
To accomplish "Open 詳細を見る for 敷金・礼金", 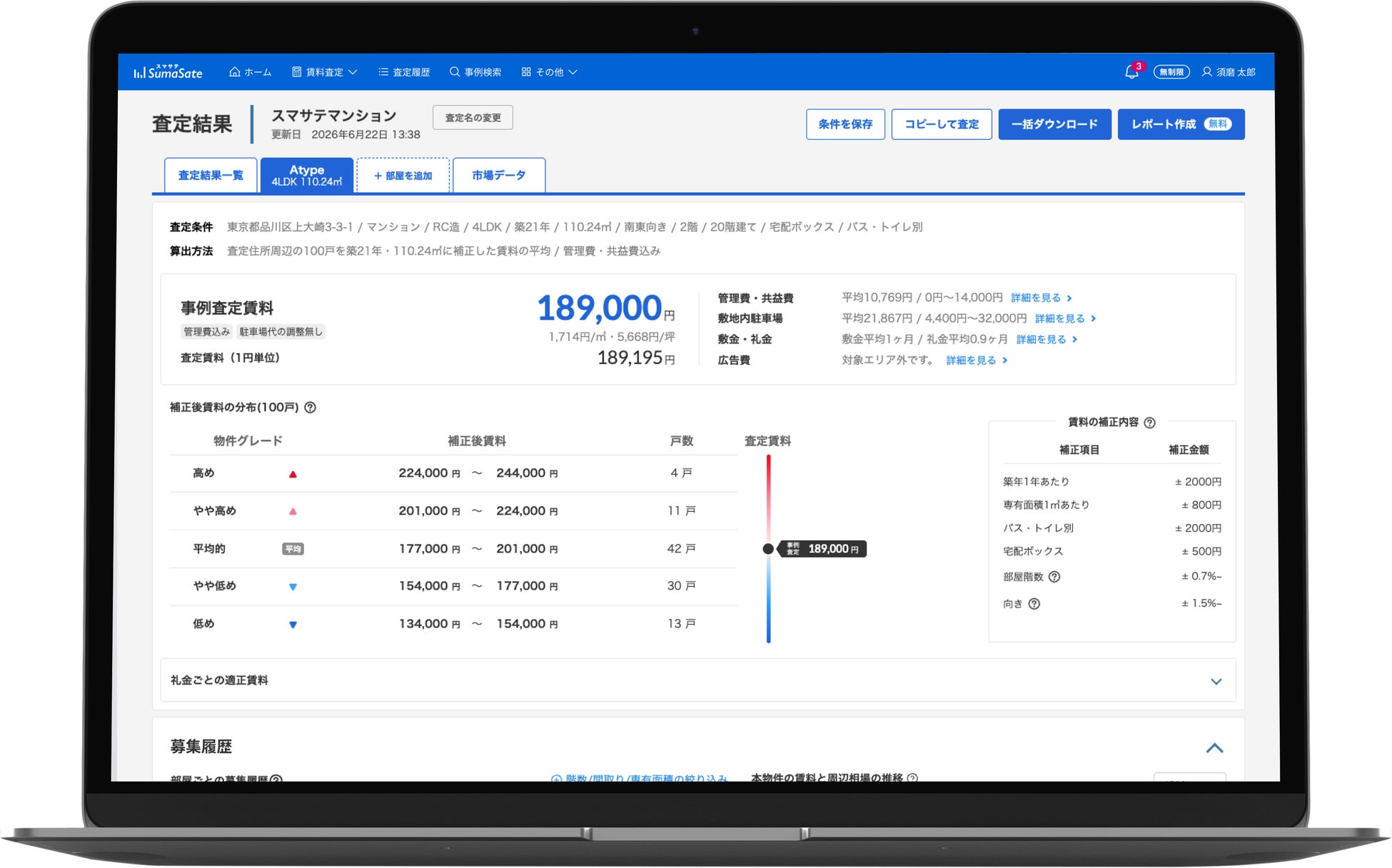I will 1046,339.
